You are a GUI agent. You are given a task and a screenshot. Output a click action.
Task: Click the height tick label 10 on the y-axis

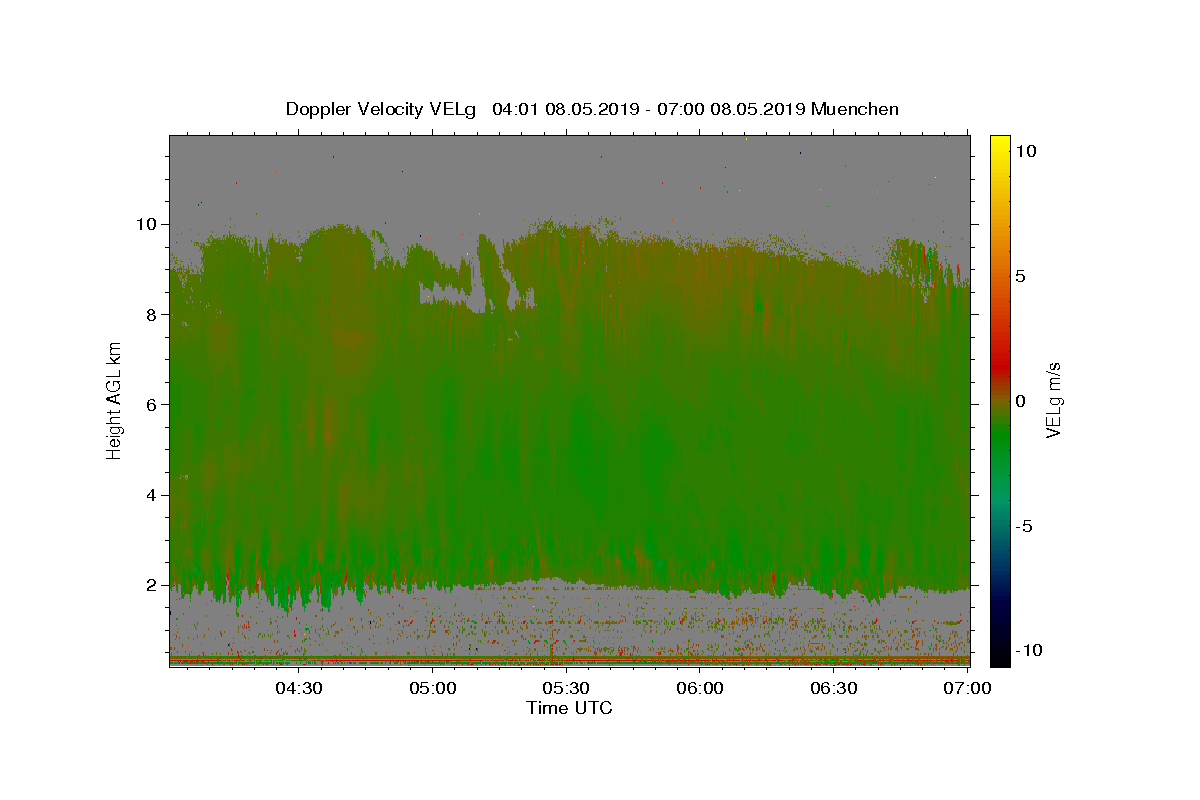point(149,224)
